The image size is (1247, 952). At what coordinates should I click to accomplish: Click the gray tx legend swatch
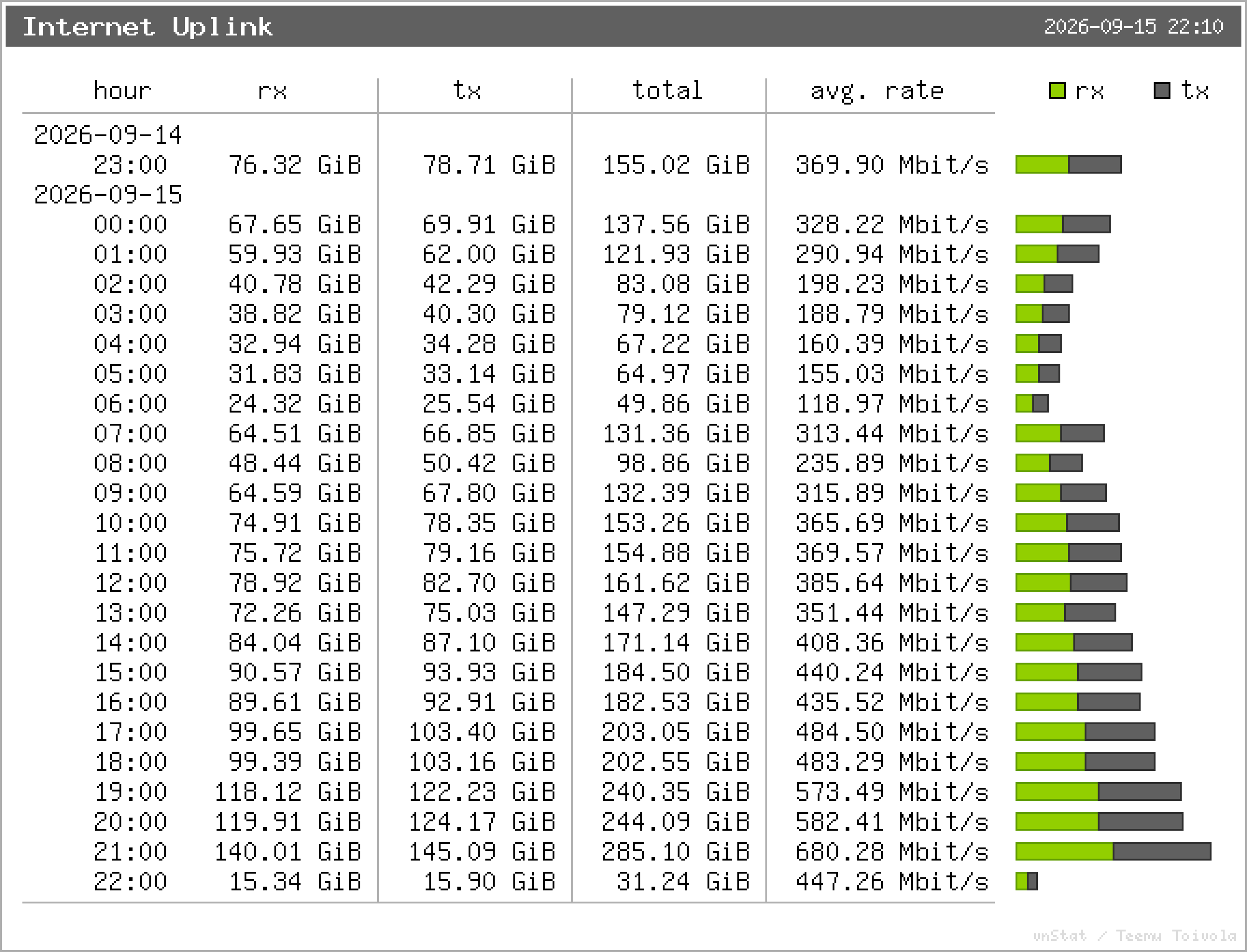[x=1162, y=91]
